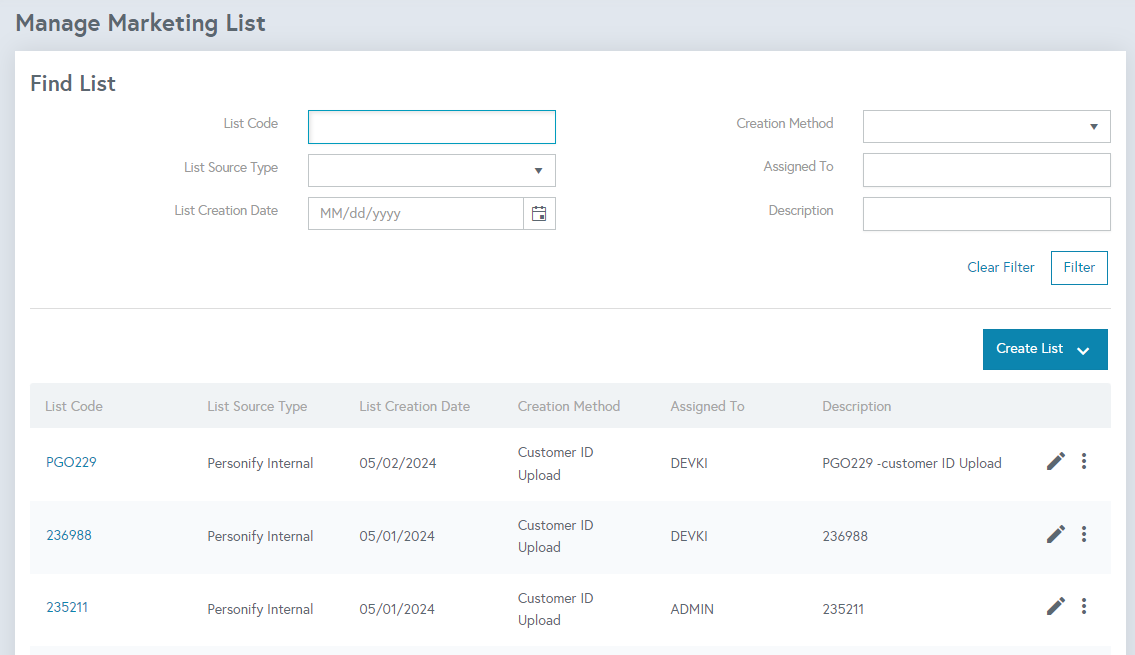Open list PGO229 link

click(71, 462)
